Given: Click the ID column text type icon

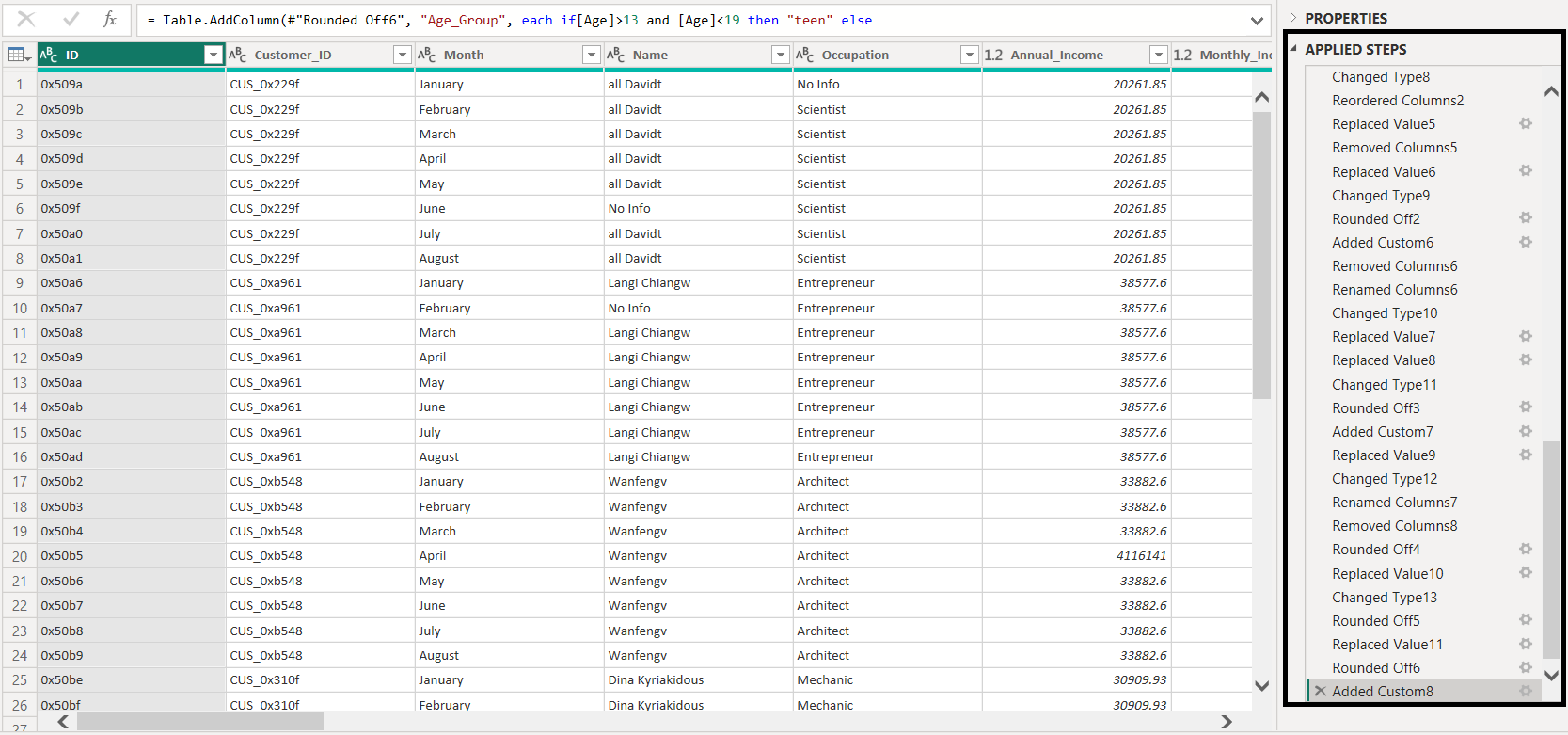Looking at the screenshot, I should pyautogui.click(x=49, y=55).
